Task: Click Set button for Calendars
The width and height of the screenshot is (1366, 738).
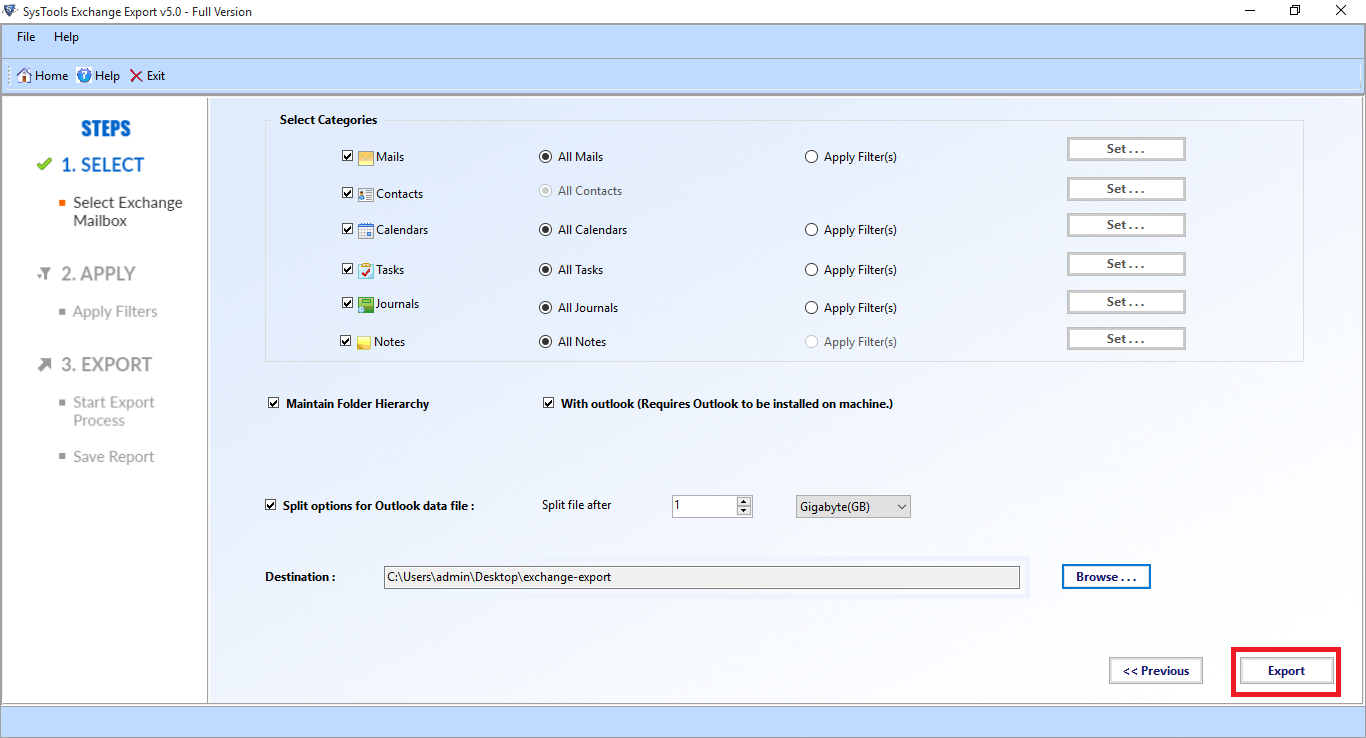Action: (1126, 225)
